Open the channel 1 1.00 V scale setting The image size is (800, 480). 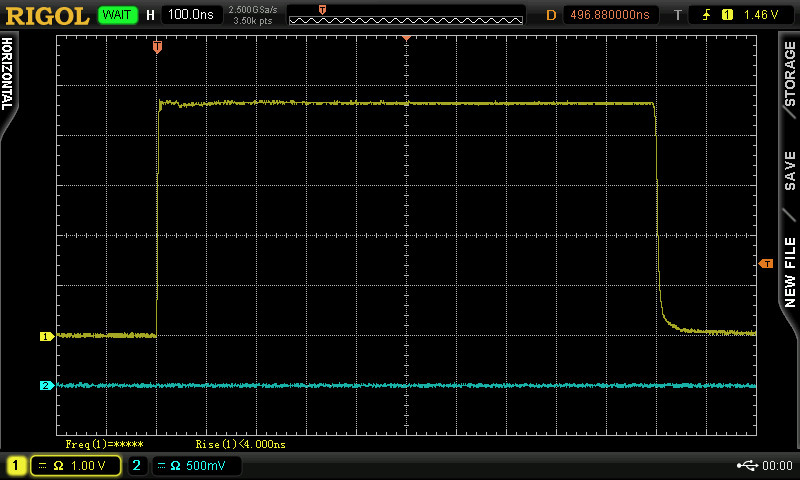click(x=76, y=465)
